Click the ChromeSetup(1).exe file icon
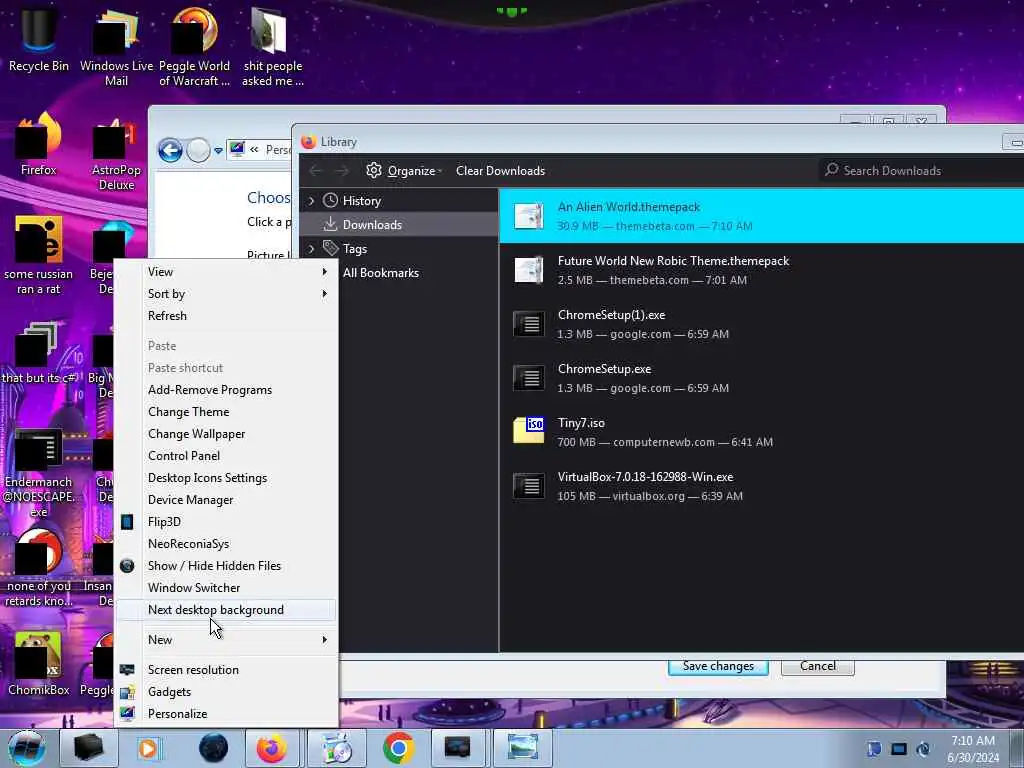This screenshot has height=768, width=1024. pyautogui.click(x=528, y=324)
